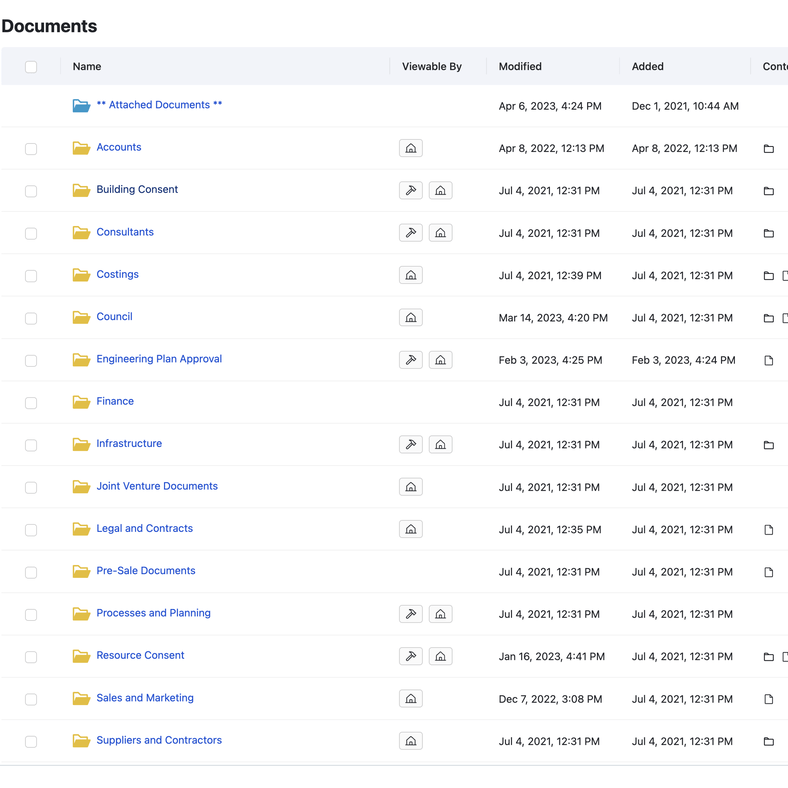Open the Processes and Planning folder
788x788 pixels.
point(153,613)
